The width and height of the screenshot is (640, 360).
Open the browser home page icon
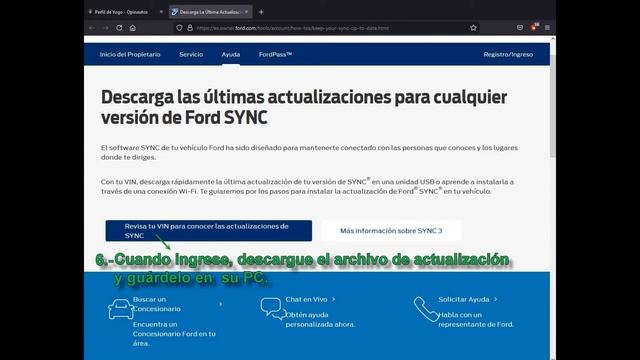(x=133, y=28)
